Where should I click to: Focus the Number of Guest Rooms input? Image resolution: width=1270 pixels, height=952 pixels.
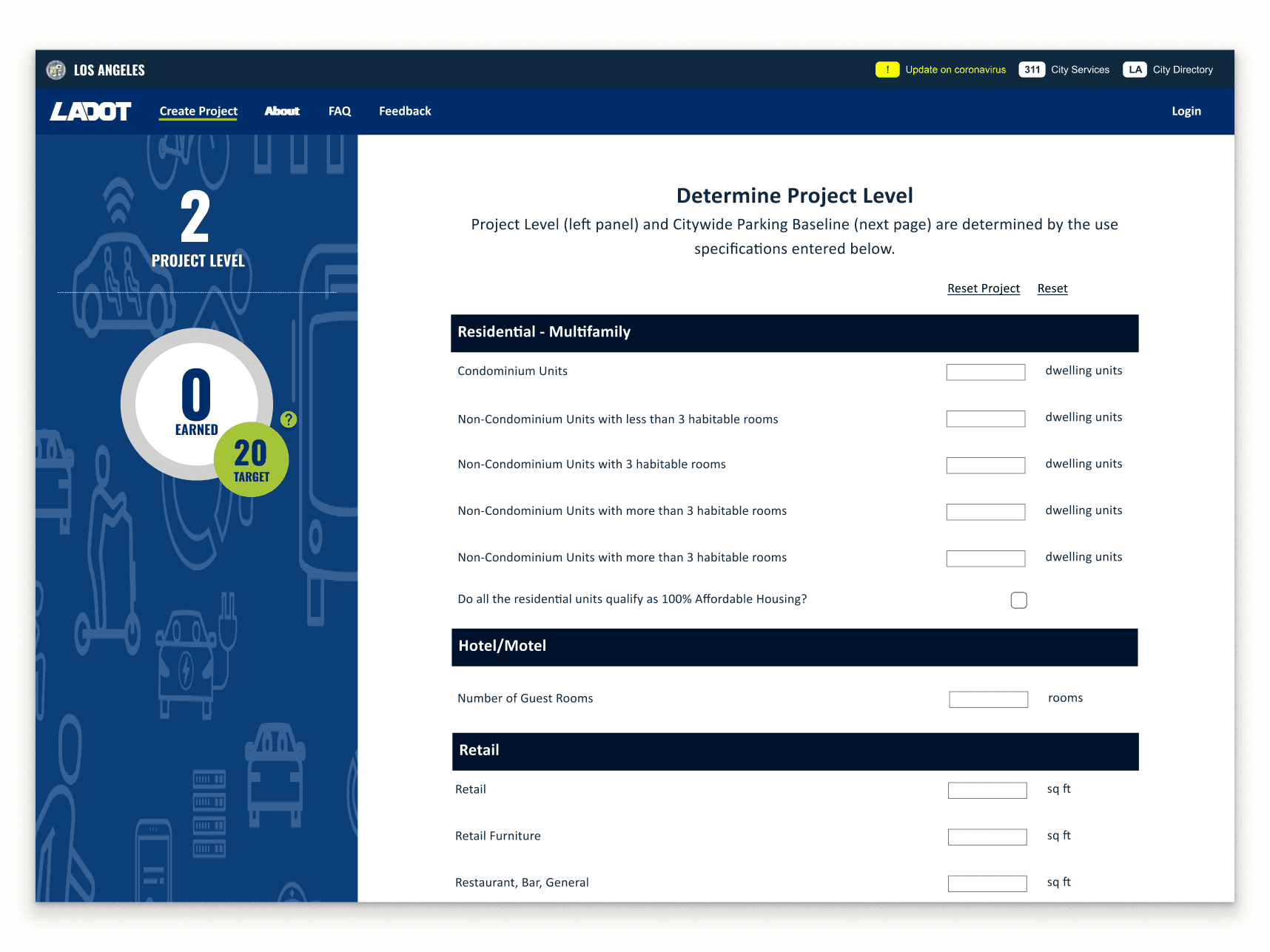[989, 700]
